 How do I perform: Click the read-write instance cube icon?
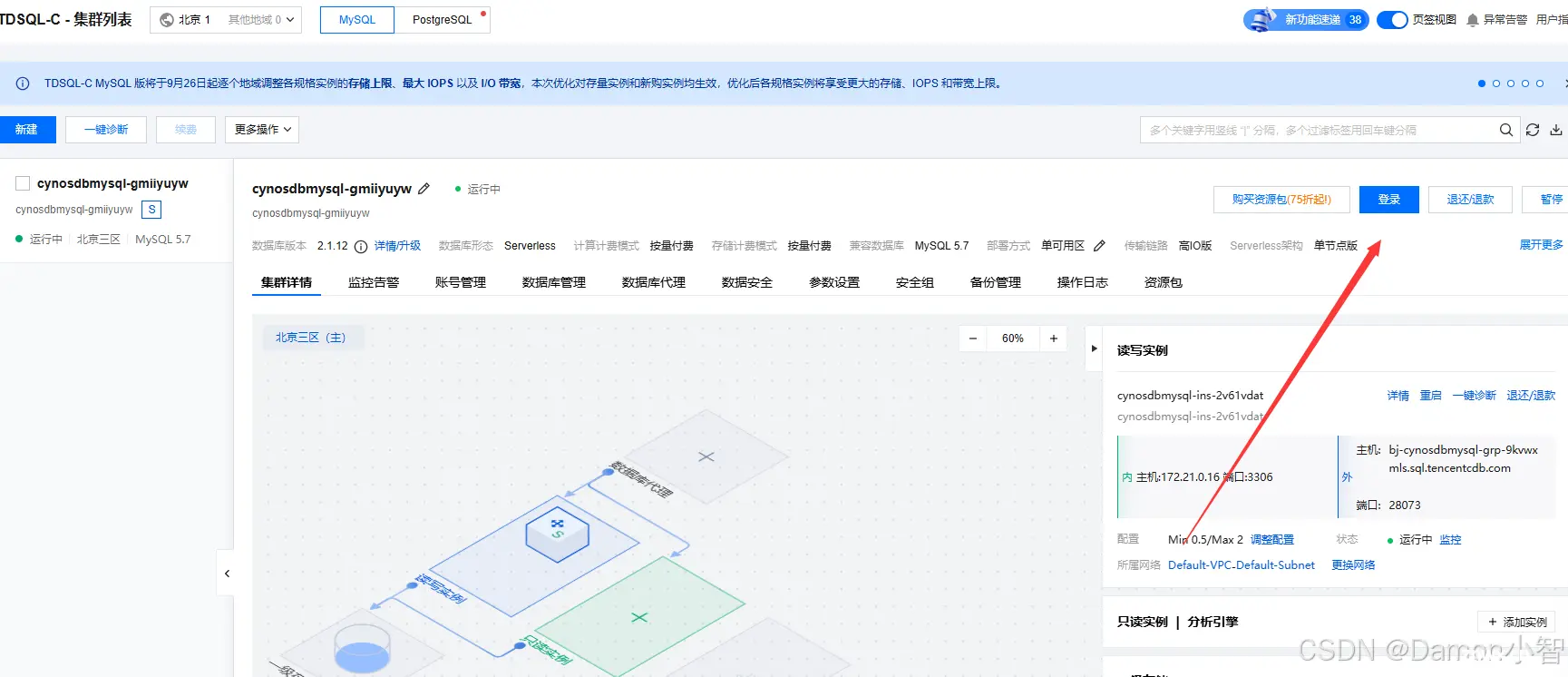click(x=557, y=534)
